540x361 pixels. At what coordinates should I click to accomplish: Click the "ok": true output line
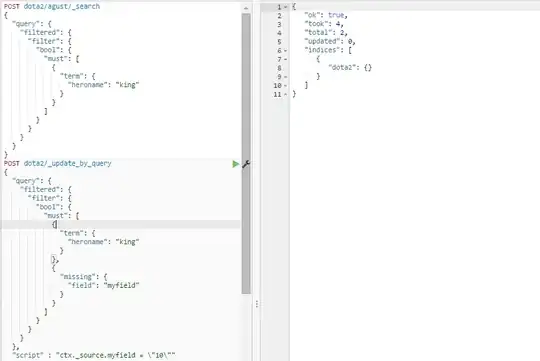(326, 15)
